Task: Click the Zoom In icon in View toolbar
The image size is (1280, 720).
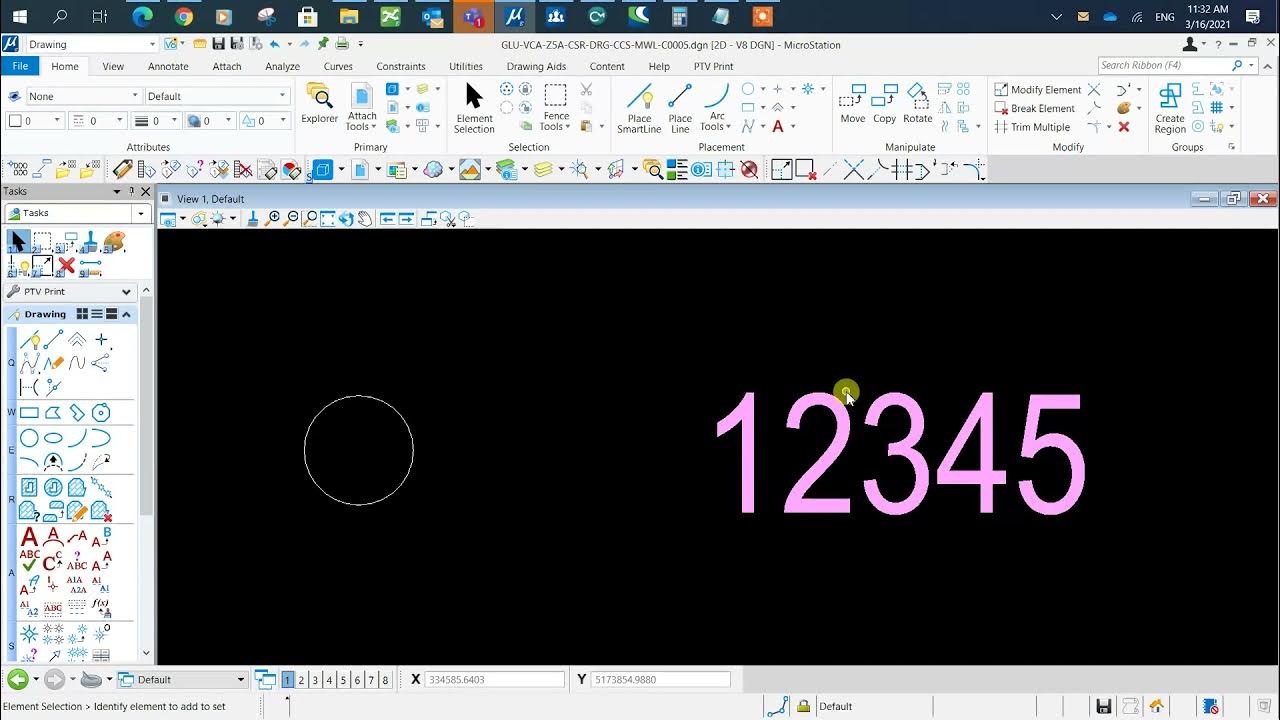Action: pyautogui.click(x=274, y=218)
